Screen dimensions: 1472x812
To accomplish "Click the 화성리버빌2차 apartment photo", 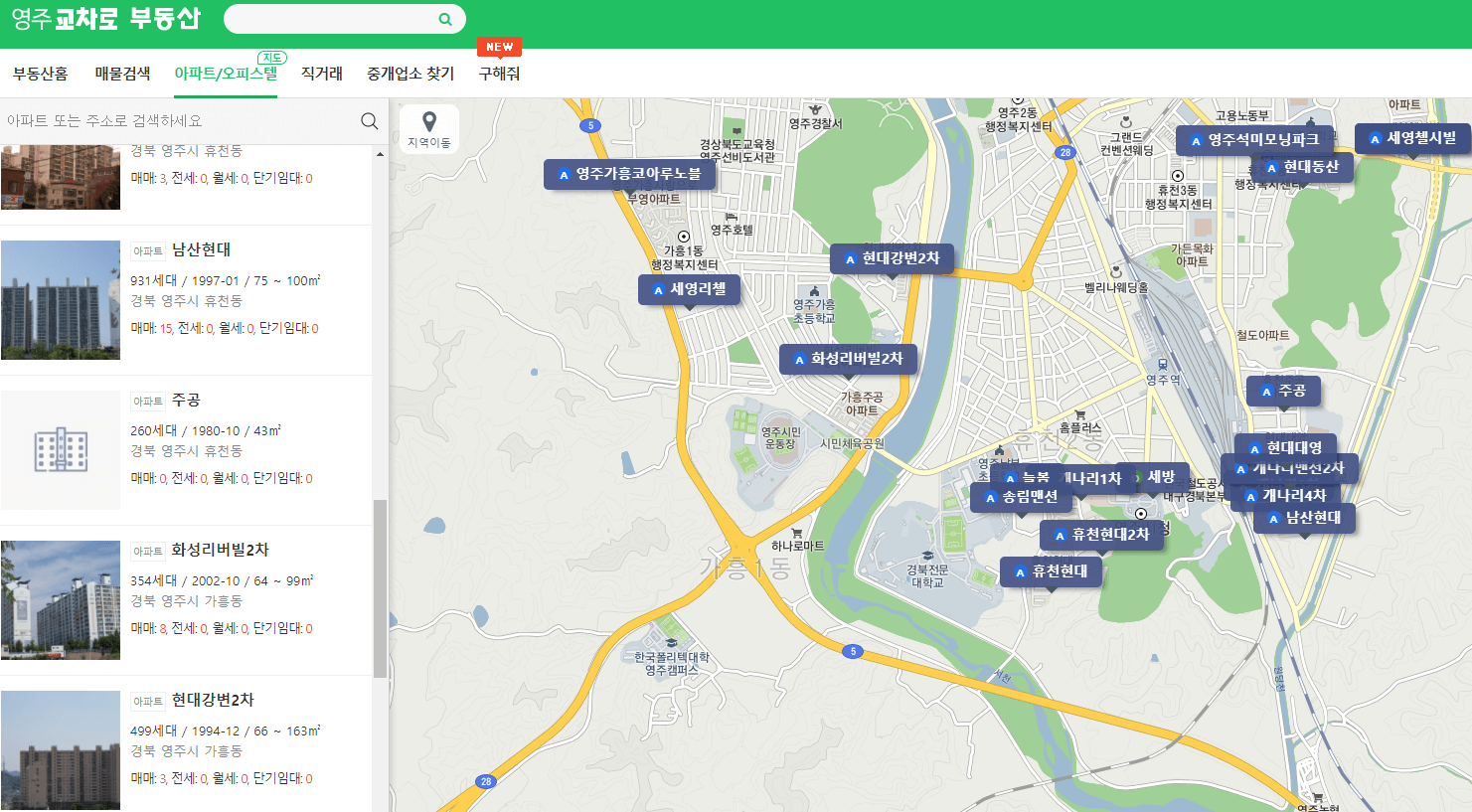I will click(x=61, y=600).
